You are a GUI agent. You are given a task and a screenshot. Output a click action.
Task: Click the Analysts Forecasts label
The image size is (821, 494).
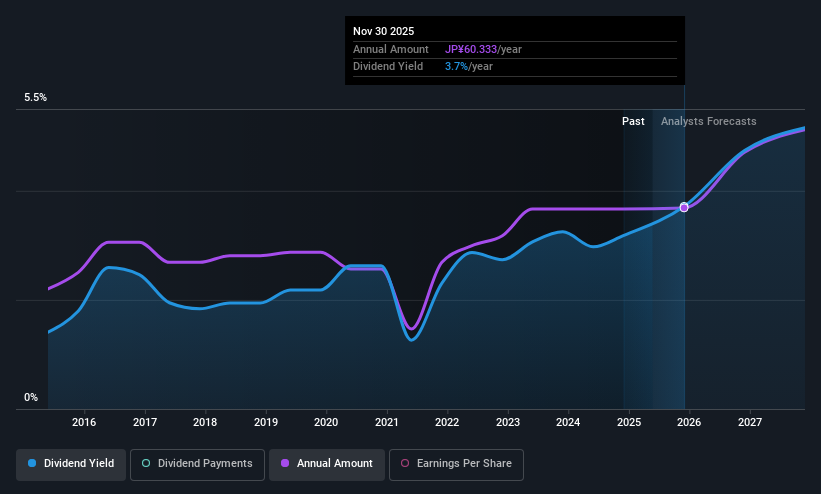(708, 122)
